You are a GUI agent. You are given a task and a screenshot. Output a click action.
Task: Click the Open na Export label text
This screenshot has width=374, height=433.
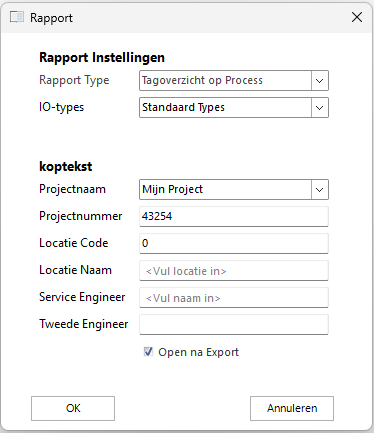(x=199, y=352)
